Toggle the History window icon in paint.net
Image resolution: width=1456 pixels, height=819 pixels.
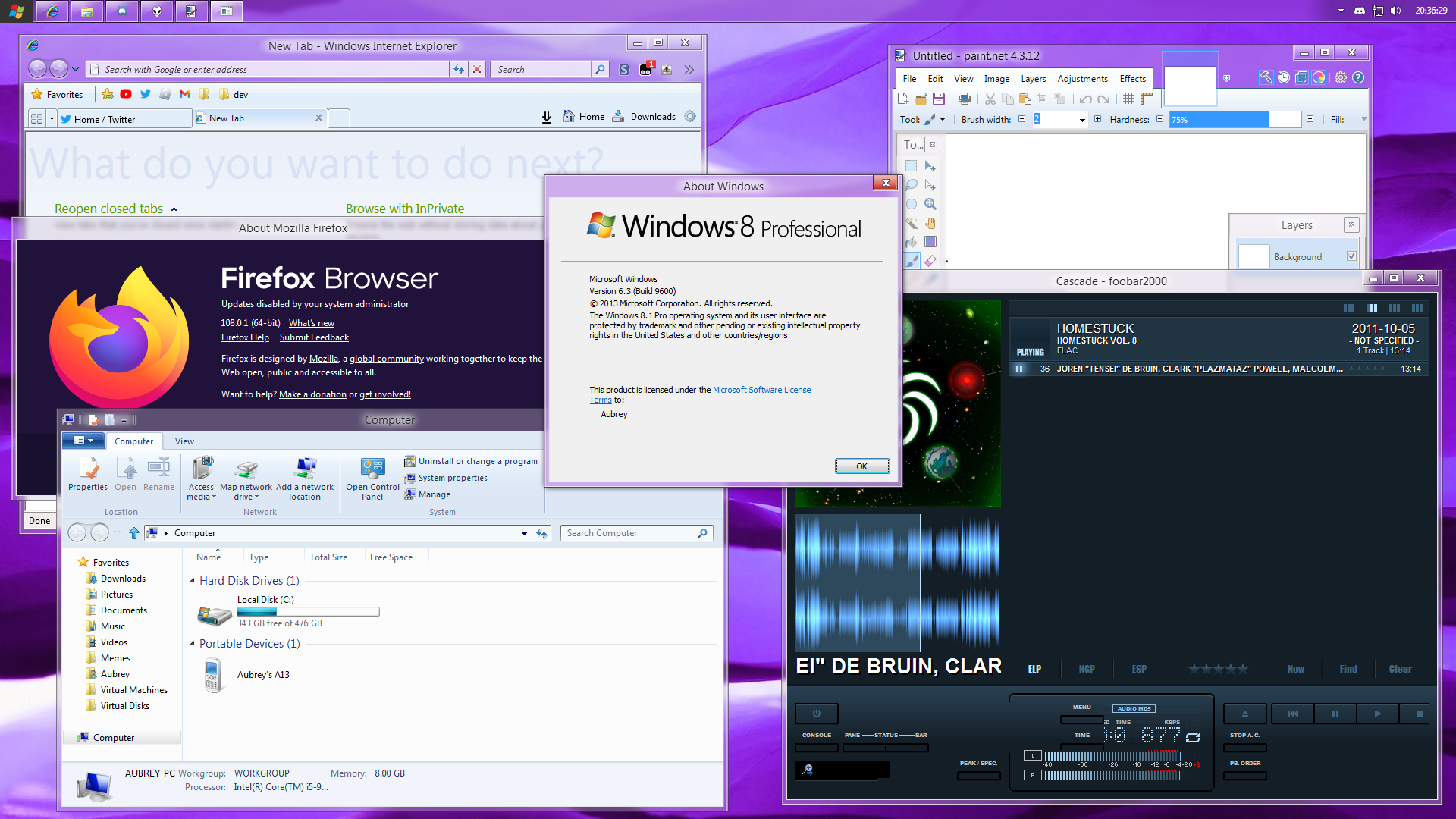(1283, 77)
